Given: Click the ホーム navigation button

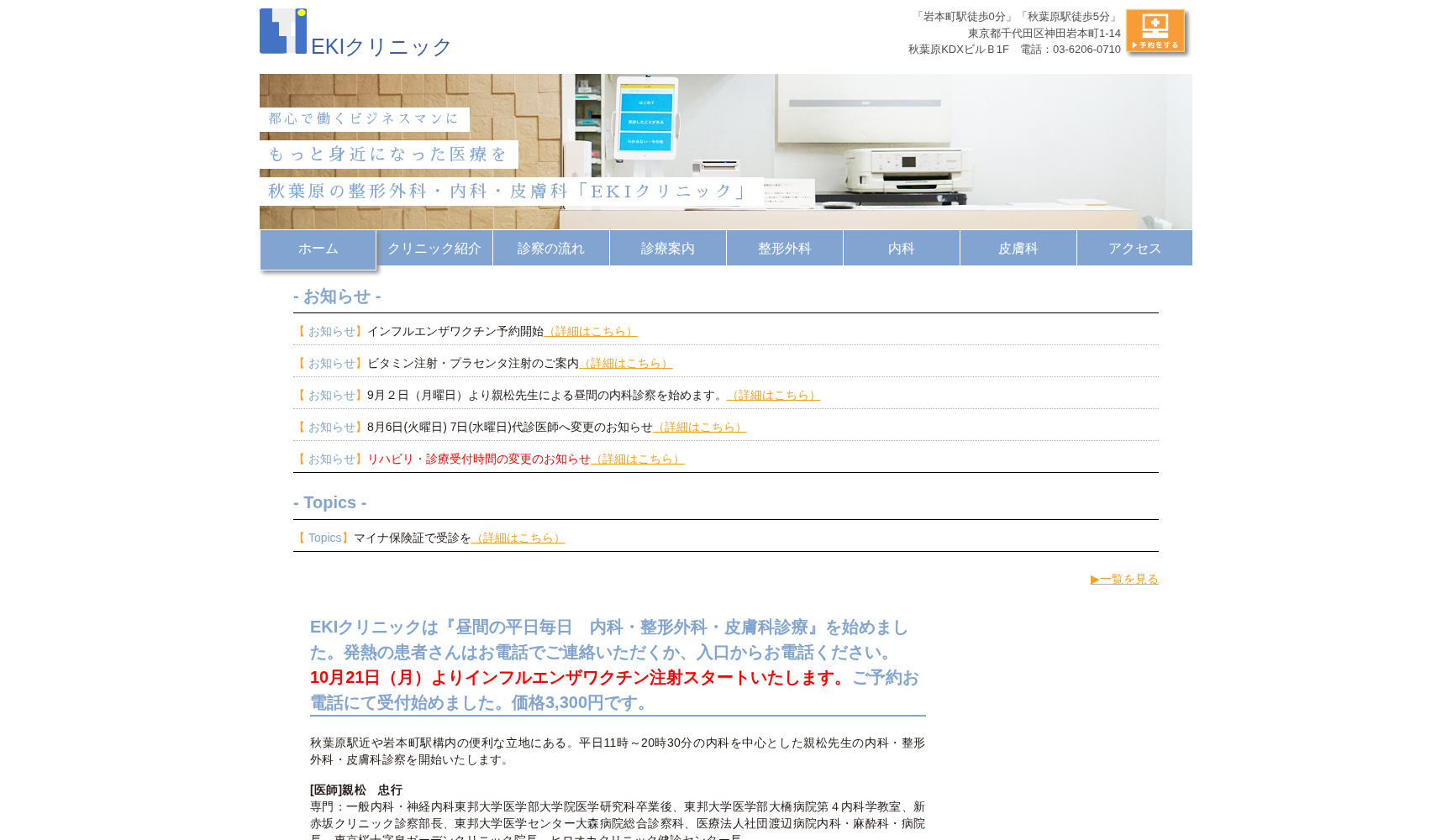Looking at the screenshot, I should tap(316, 248).
